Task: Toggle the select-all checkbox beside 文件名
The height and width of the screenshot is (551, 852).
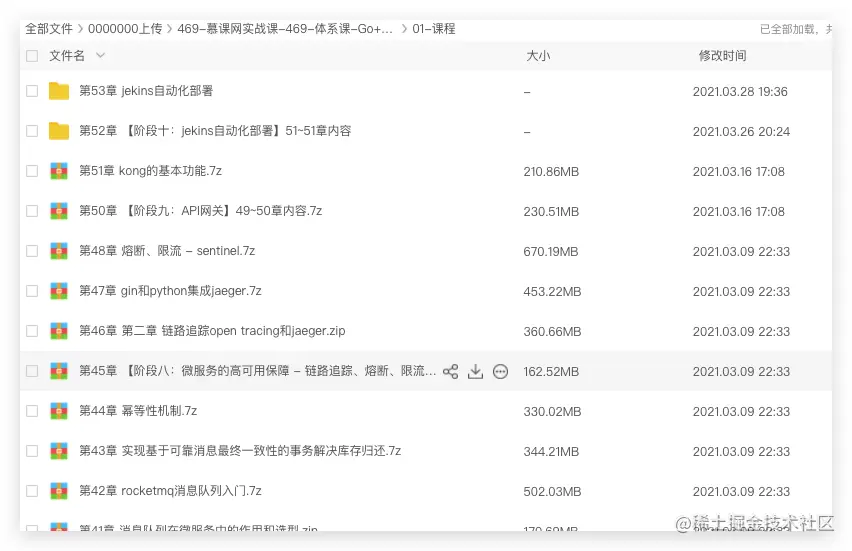Action: (x=32, y=56)
